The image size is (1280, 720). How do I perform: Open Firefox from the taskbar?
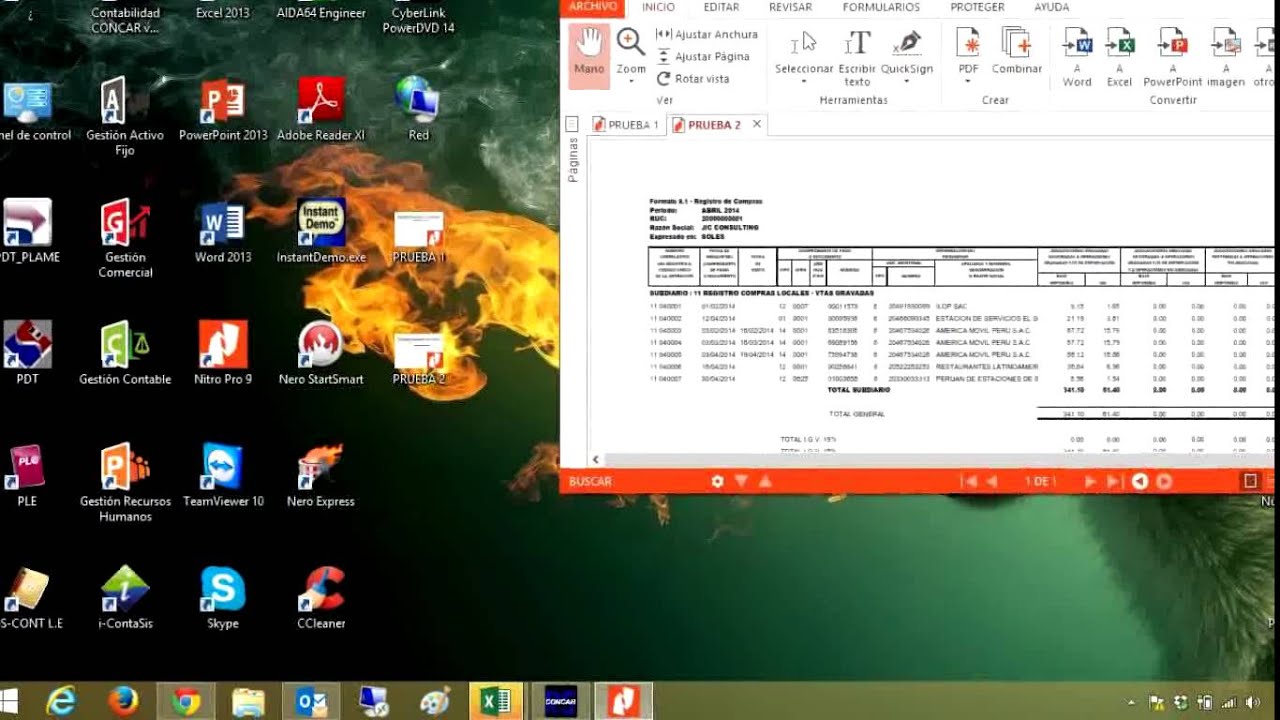(123, 702)
